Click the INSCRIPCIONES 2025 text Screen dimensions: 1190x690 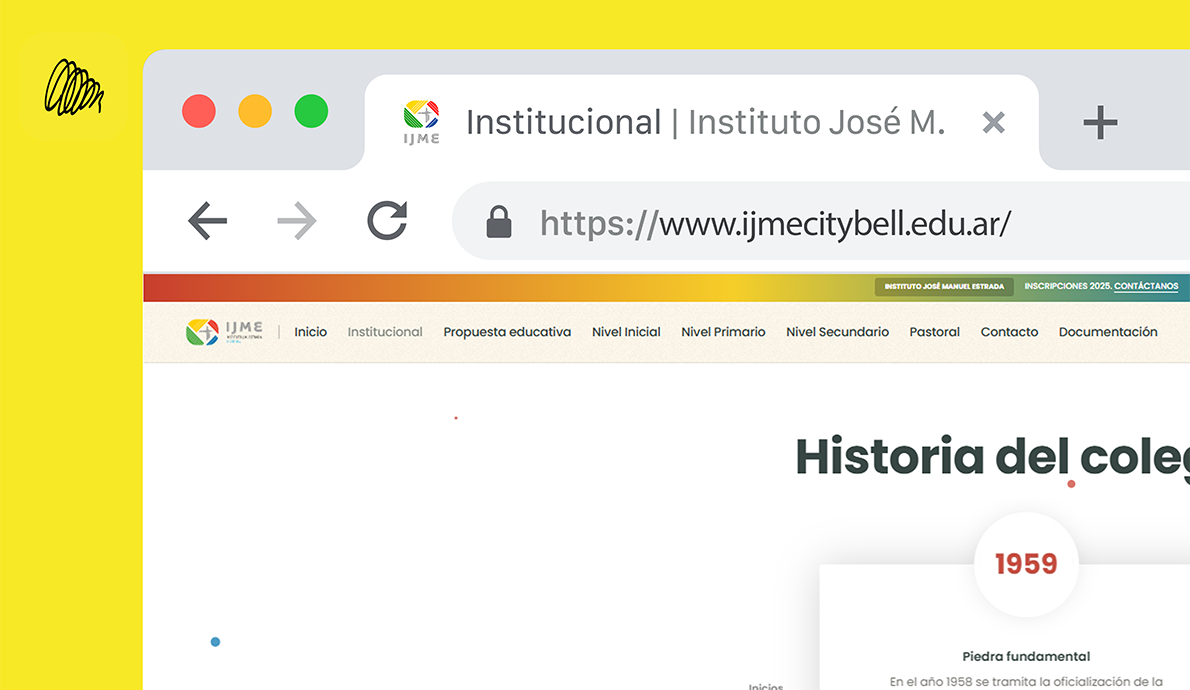coord(1068,286)
